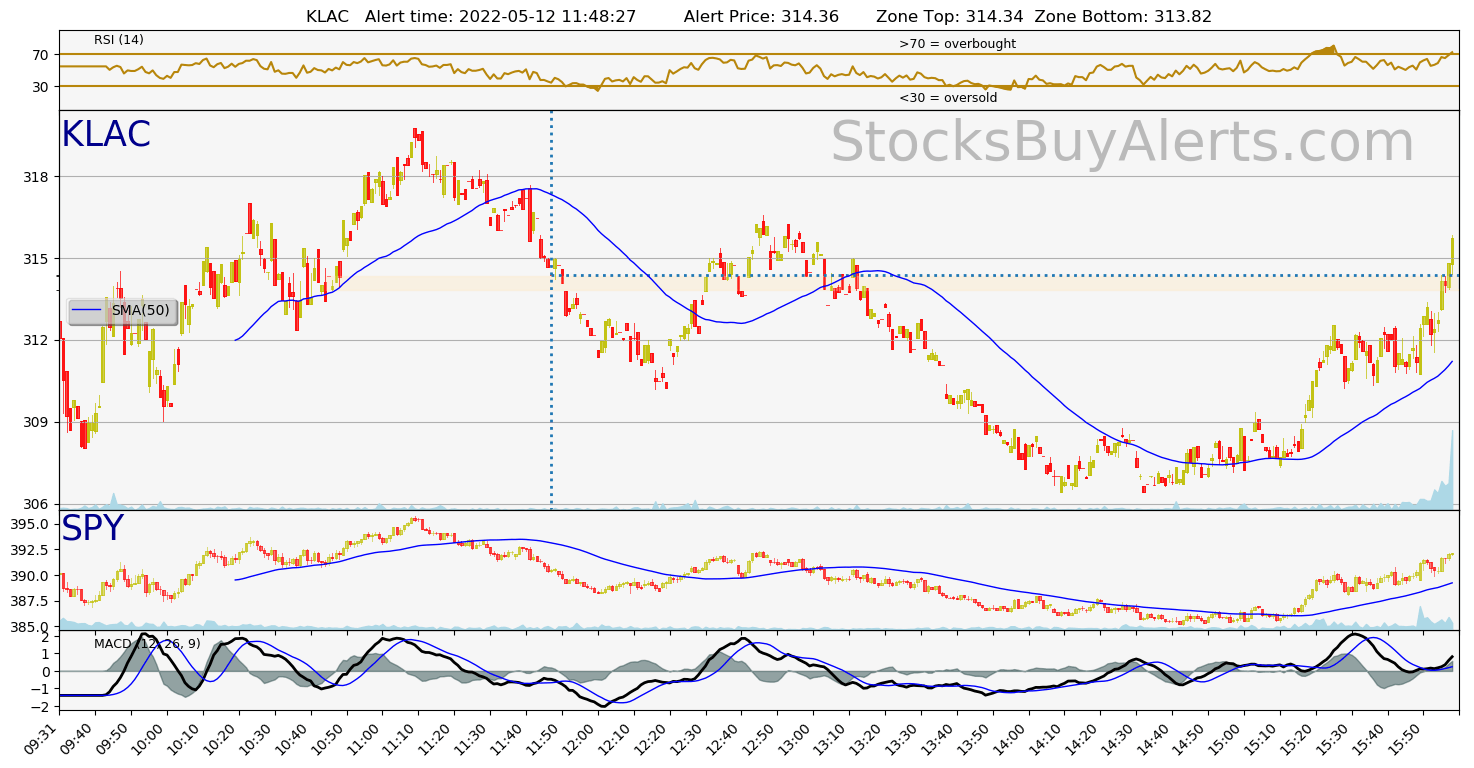
Task: Click the MACD (12, 26, 9) label
Action: [147, 643]
